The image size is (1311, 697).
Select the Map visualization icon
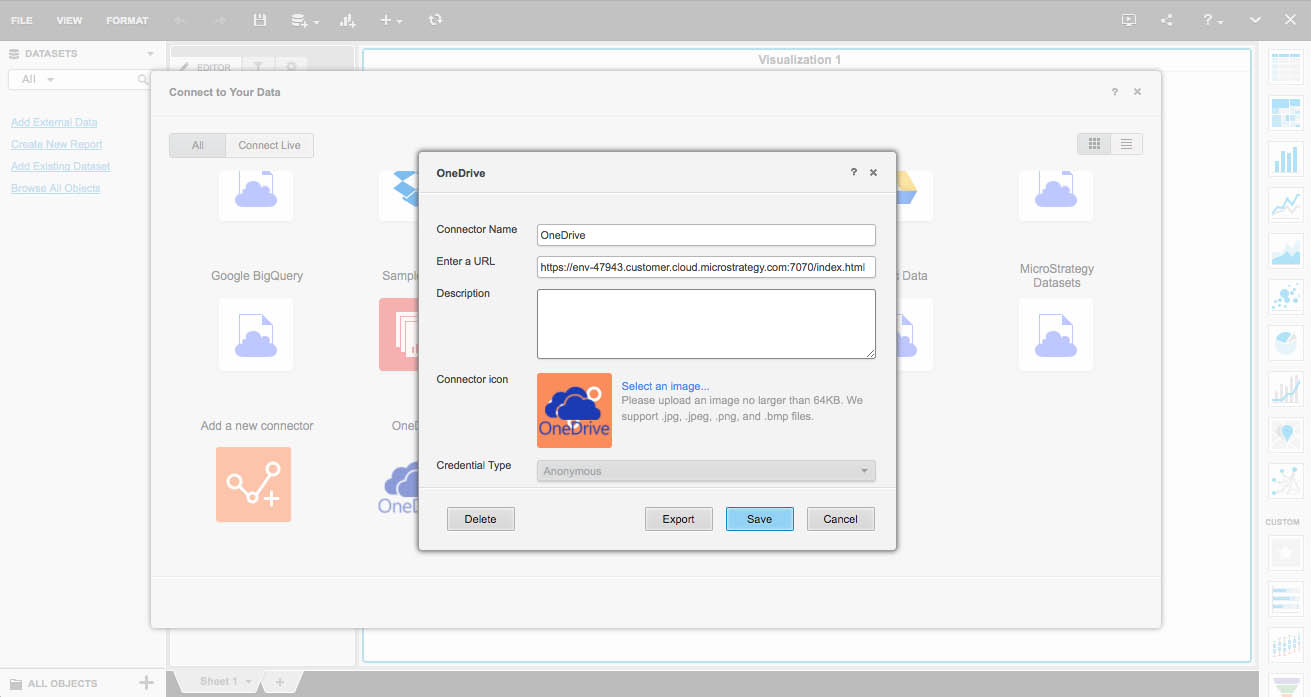(1284, 434)
